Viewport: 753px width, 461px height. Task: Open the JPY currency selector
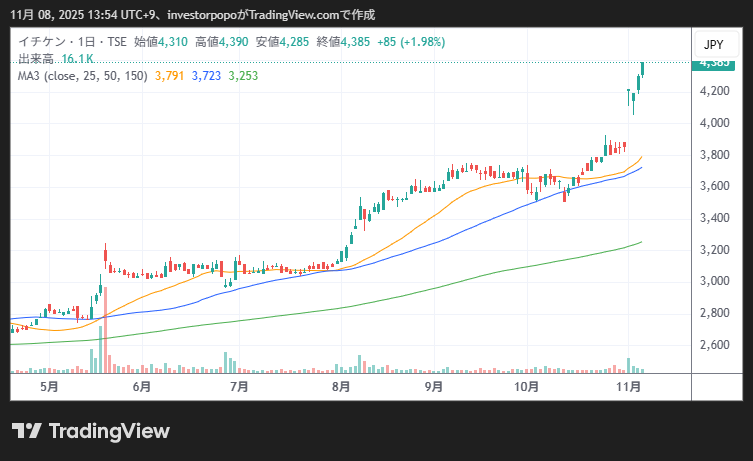coord(713,45)
